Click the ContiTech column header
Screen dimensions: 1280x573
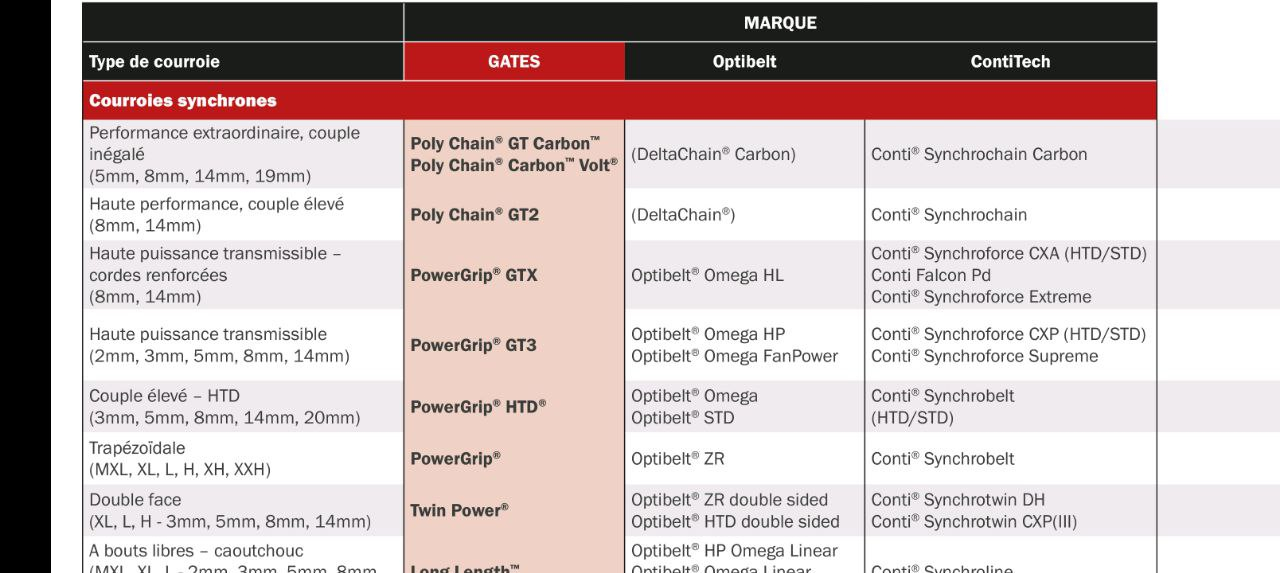pyautogui.click(x=1010, y=62)
